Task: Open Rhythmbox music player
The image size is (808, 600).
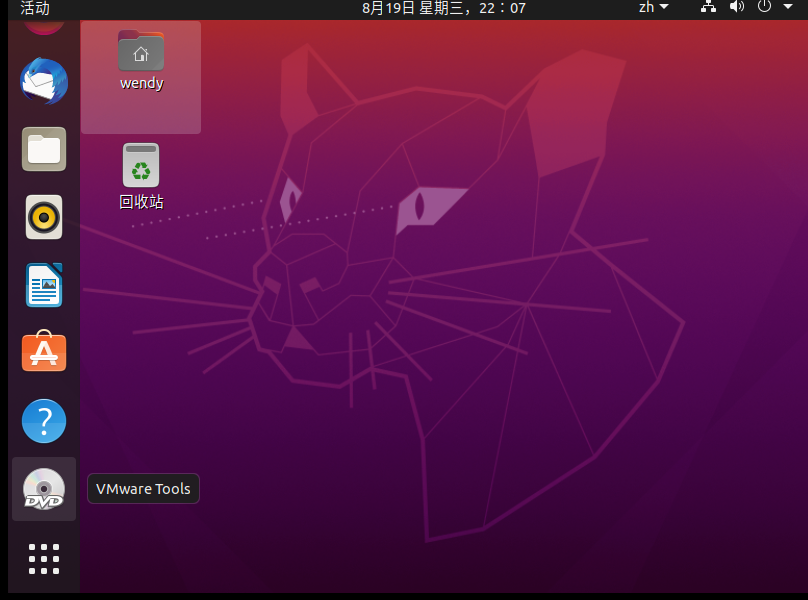Action: pos(44,217)
